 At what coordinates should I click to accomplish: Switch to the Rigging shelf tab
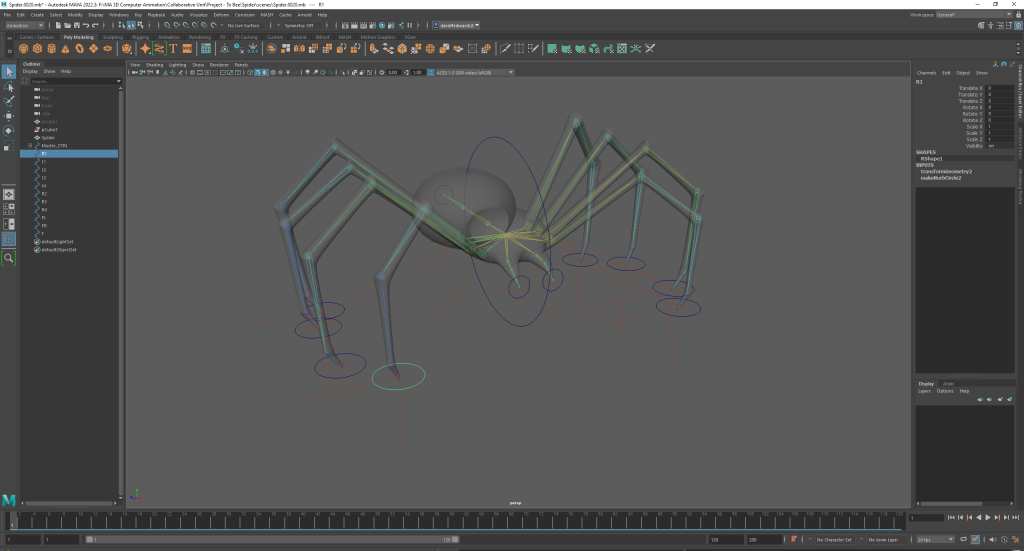(141, 37)
